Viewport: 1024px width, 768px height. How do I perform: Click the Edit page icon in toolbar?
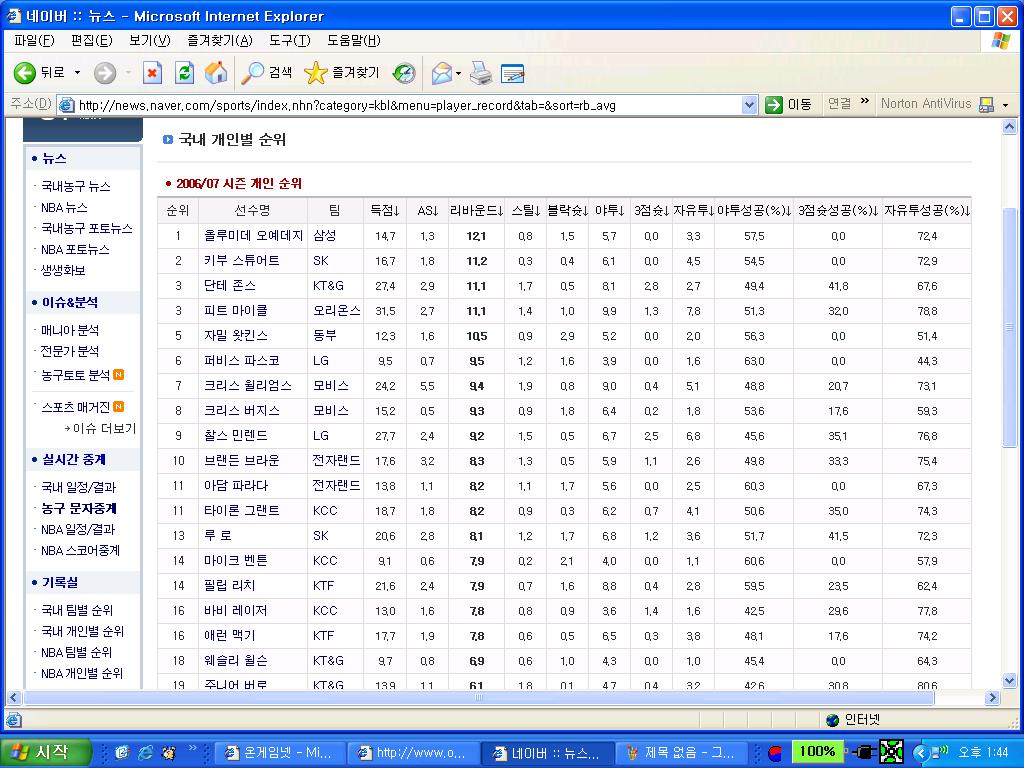[513, 74]
